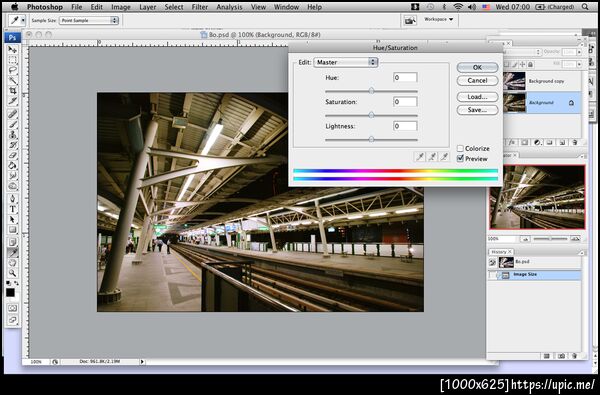
Task: Select the Move tool
Action: click(x=13, y=50)
